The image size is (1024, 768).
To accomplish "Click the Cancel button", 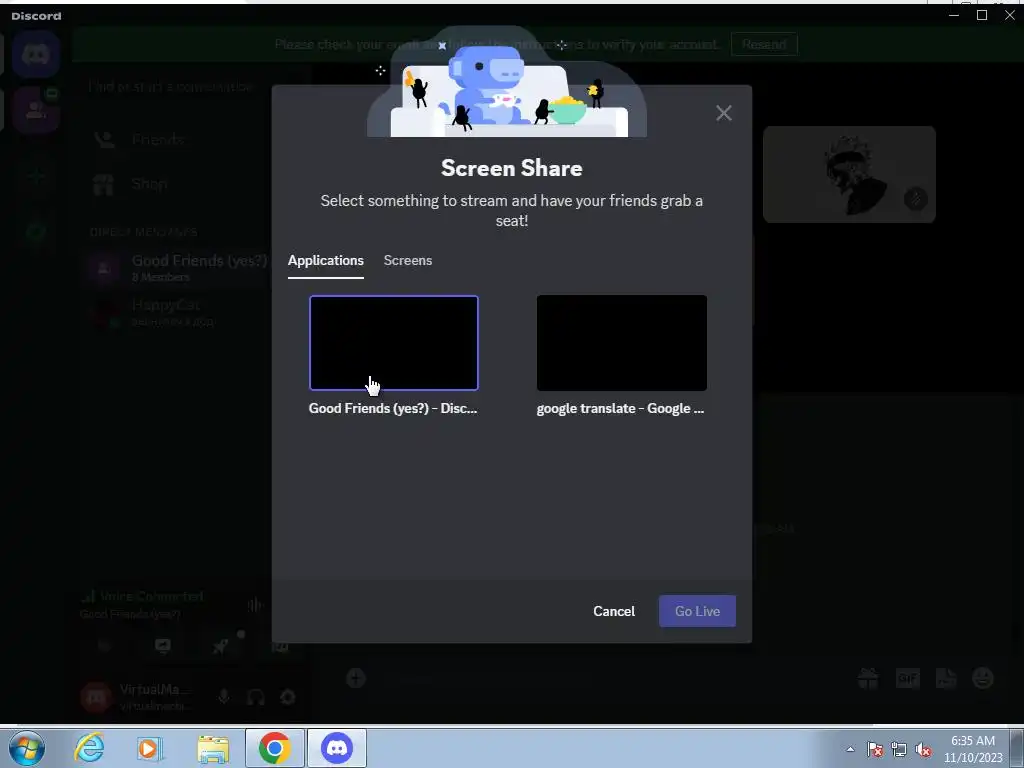I will [x=614, y=611].
